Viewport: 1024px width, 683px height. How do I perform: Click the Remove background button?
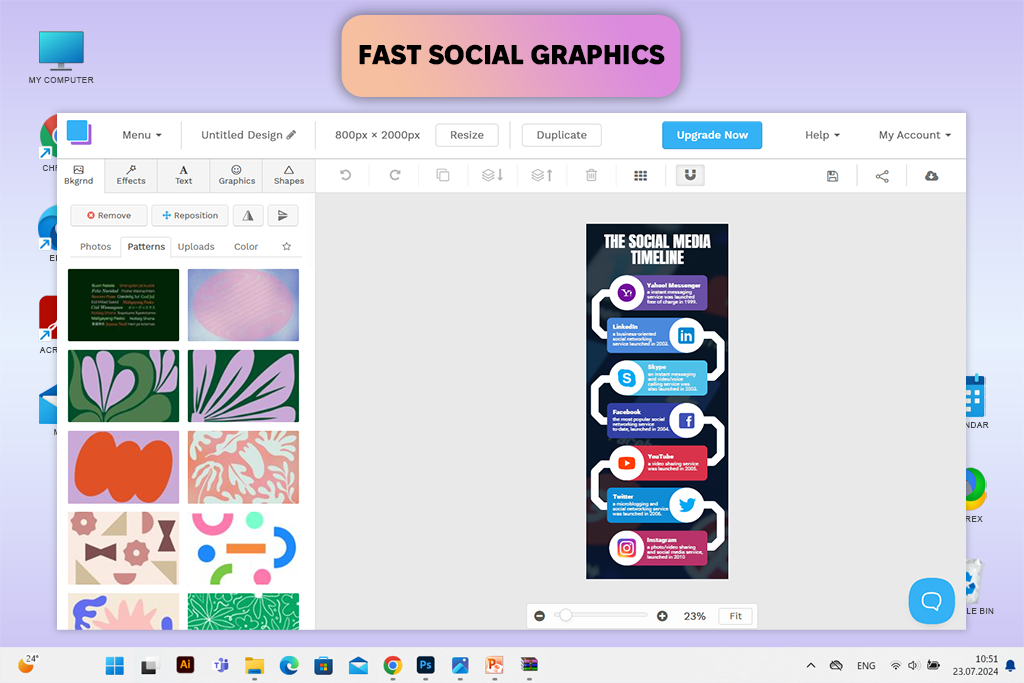(108, 215)
